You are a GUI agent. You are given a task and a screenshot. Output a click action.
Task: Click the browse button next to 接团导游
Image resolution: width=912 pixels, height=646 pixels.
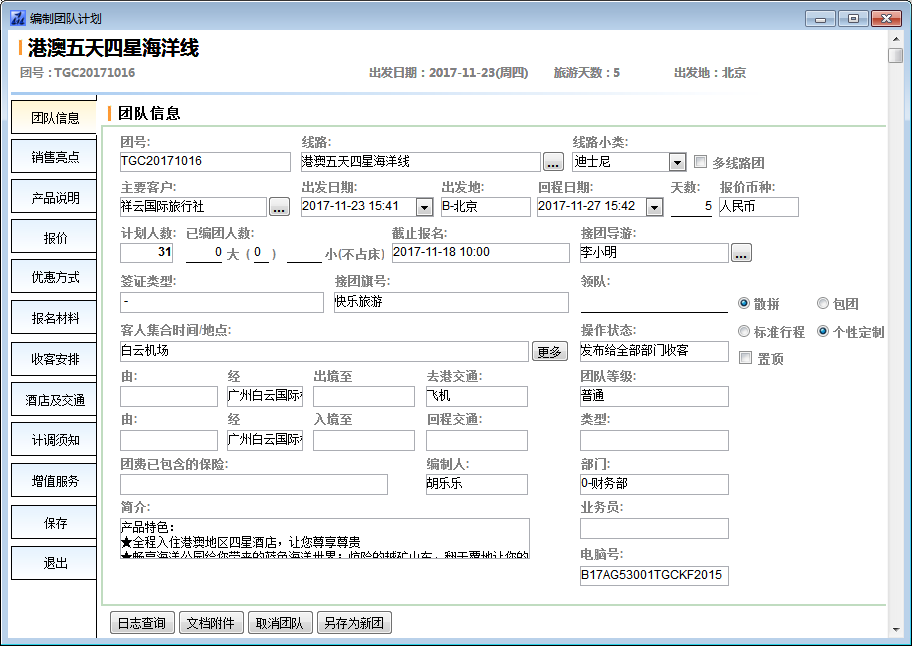(x=741, y=253)
